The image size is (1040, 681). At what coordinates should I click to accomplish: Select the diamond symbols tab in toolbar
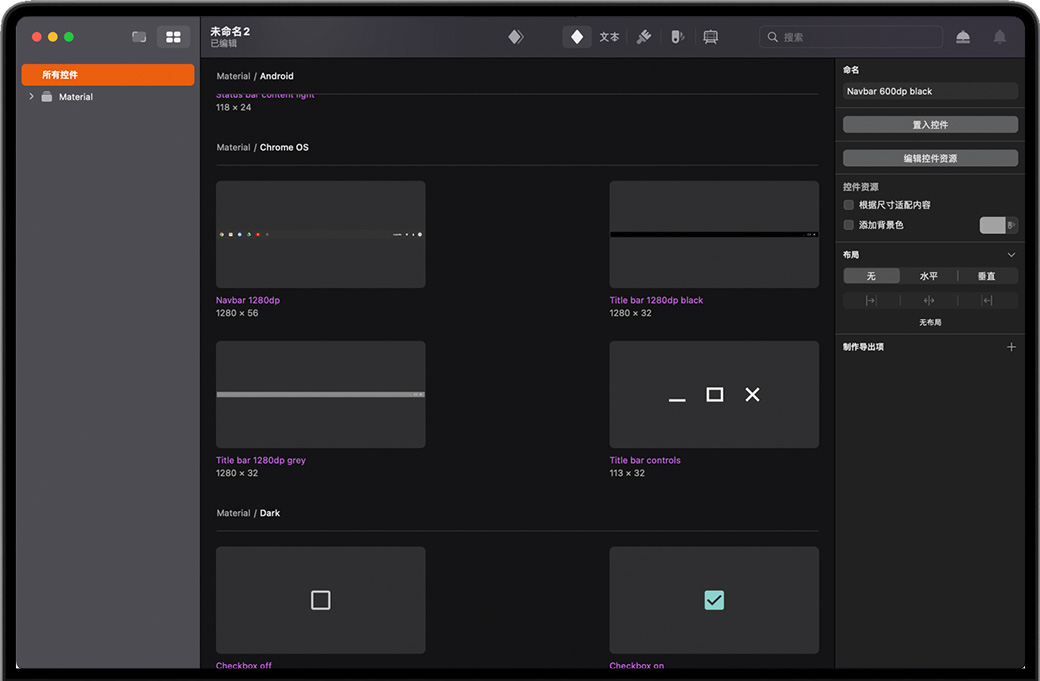577,37
